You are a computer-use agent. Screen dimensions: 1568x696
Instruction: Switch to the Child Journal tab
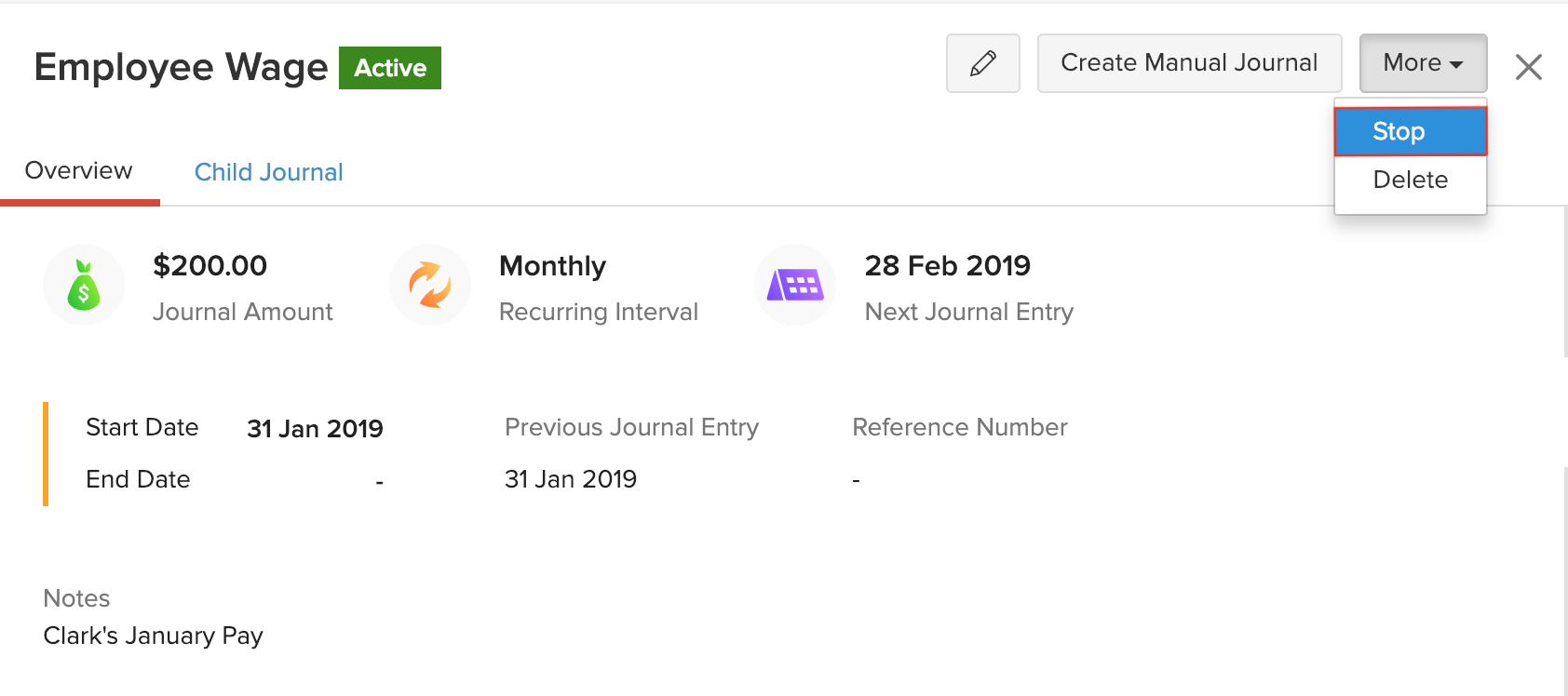(x=268, y=171)
